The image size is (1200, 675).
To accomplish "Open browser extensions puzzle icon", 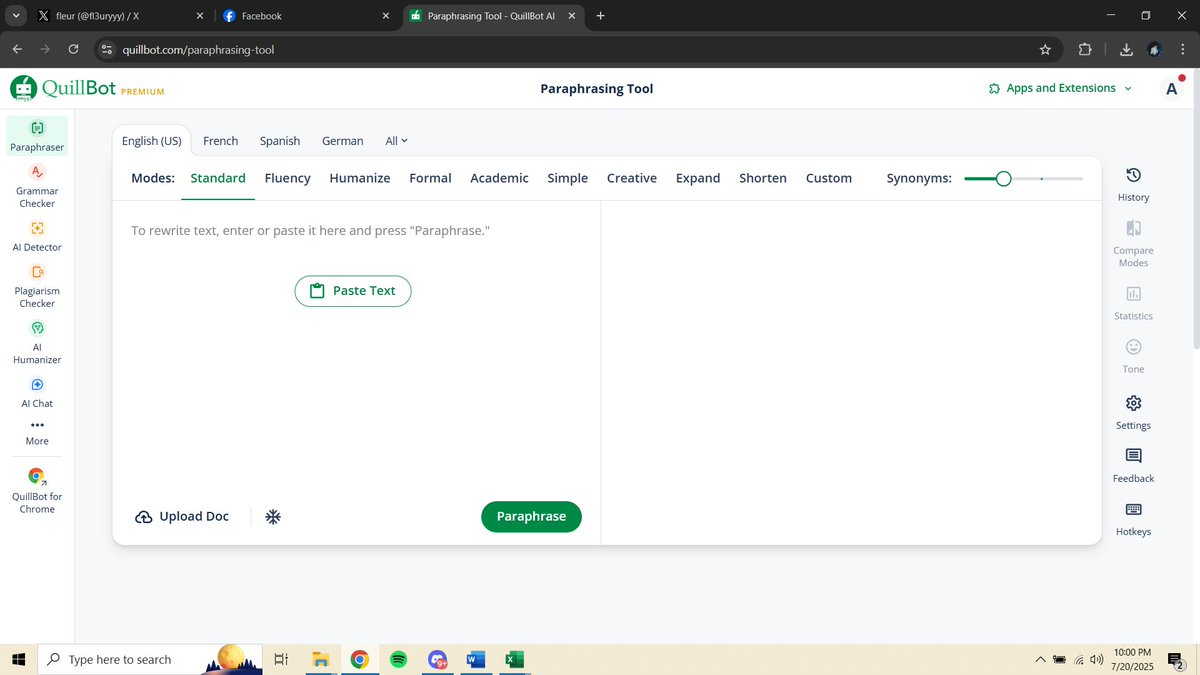I will pos(1085,49).
